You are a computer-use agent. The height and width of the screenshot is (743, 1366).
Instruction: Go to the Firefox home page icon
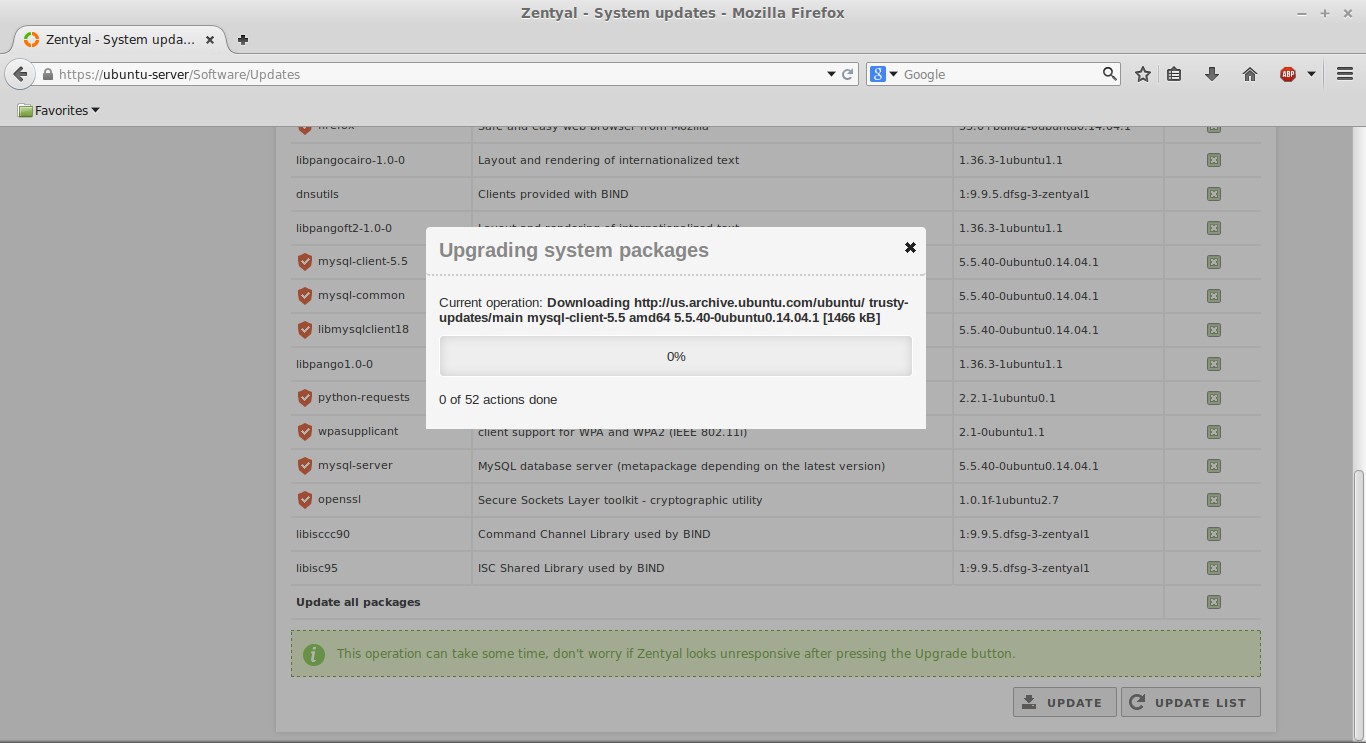[1250, 74]
